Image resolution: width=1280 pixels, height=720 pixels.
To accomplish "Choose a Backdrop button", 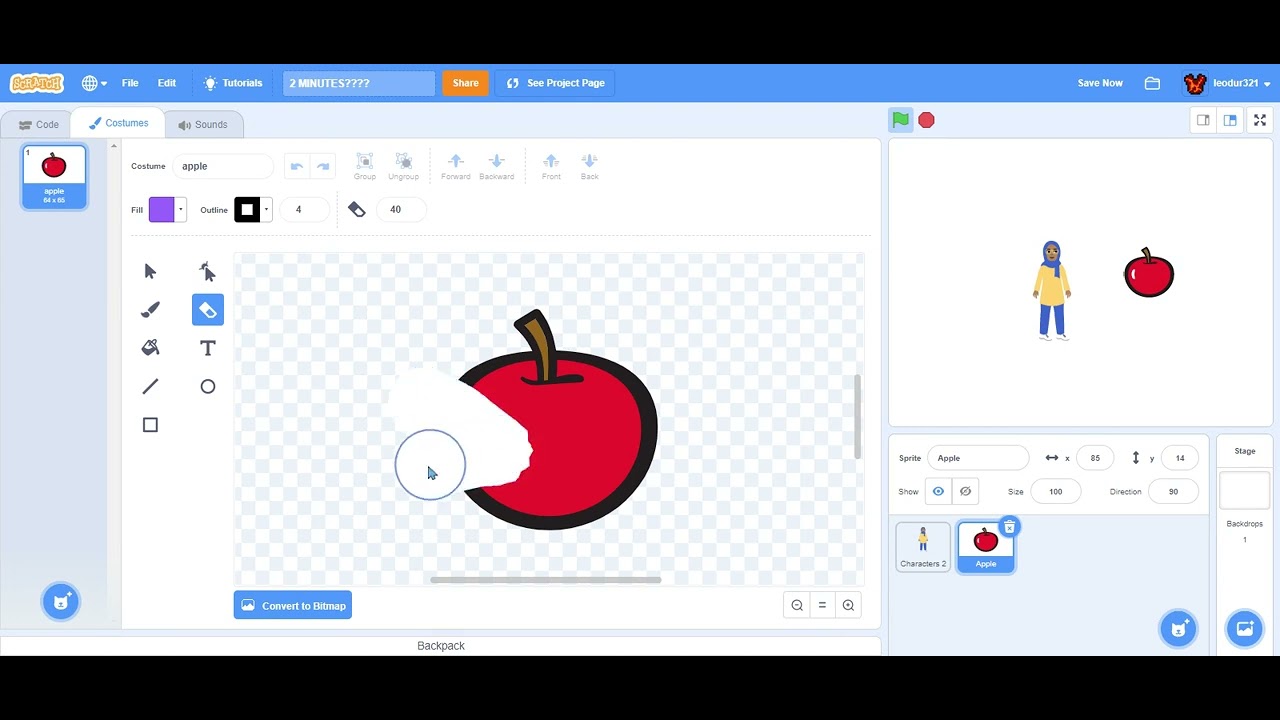I will point(1245,628).
